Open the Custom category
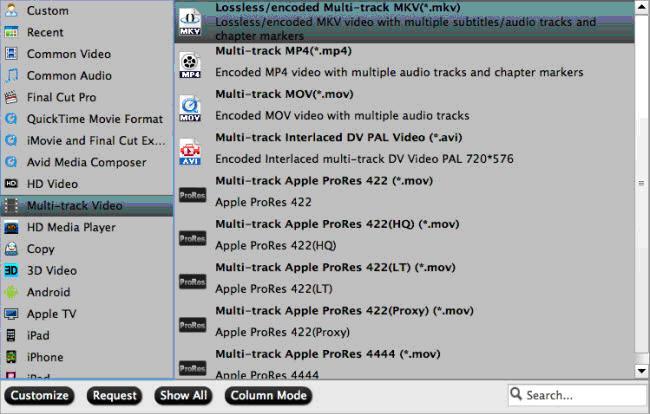Viewport: 650px width, 414px height. [87, 10]
